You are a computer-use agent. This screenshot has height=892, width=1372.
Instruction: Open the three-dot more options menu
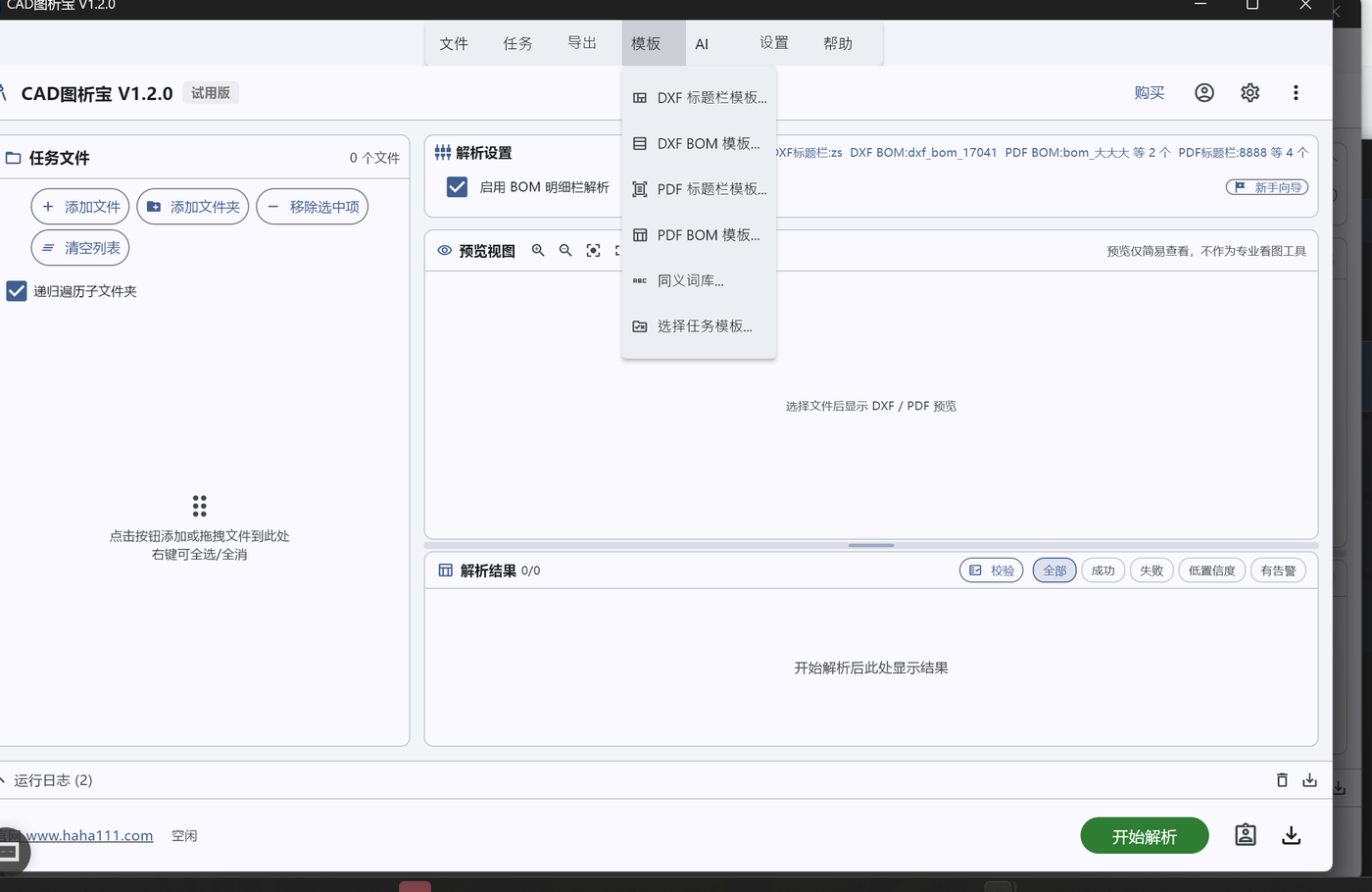click(1296, 92)
